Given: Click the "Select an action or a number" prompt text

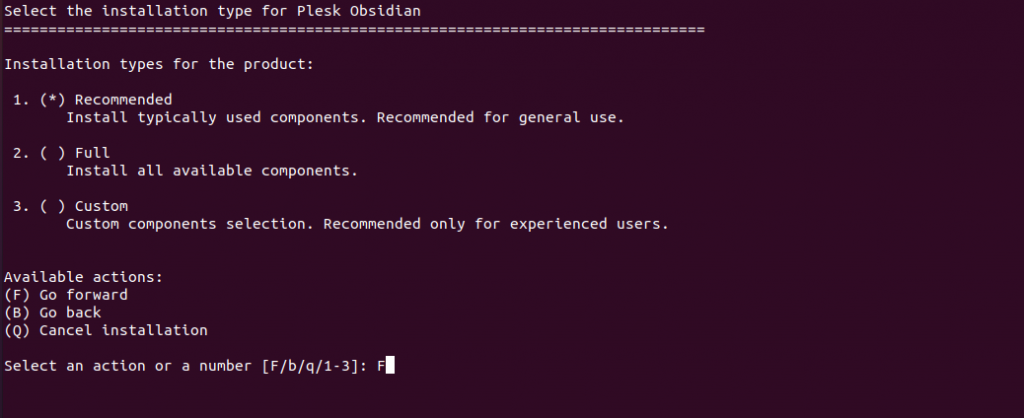Looking at the screenshot, I should click(128, 366).
